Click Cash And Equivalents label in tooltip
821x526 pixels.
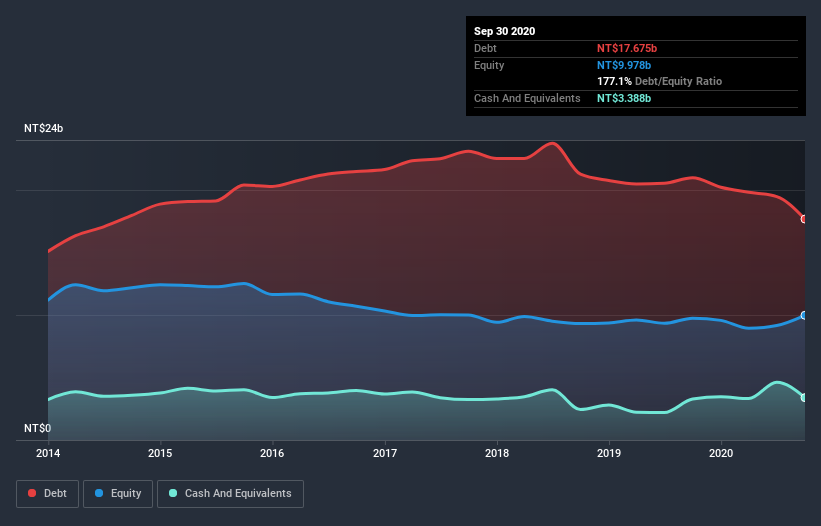527,98
